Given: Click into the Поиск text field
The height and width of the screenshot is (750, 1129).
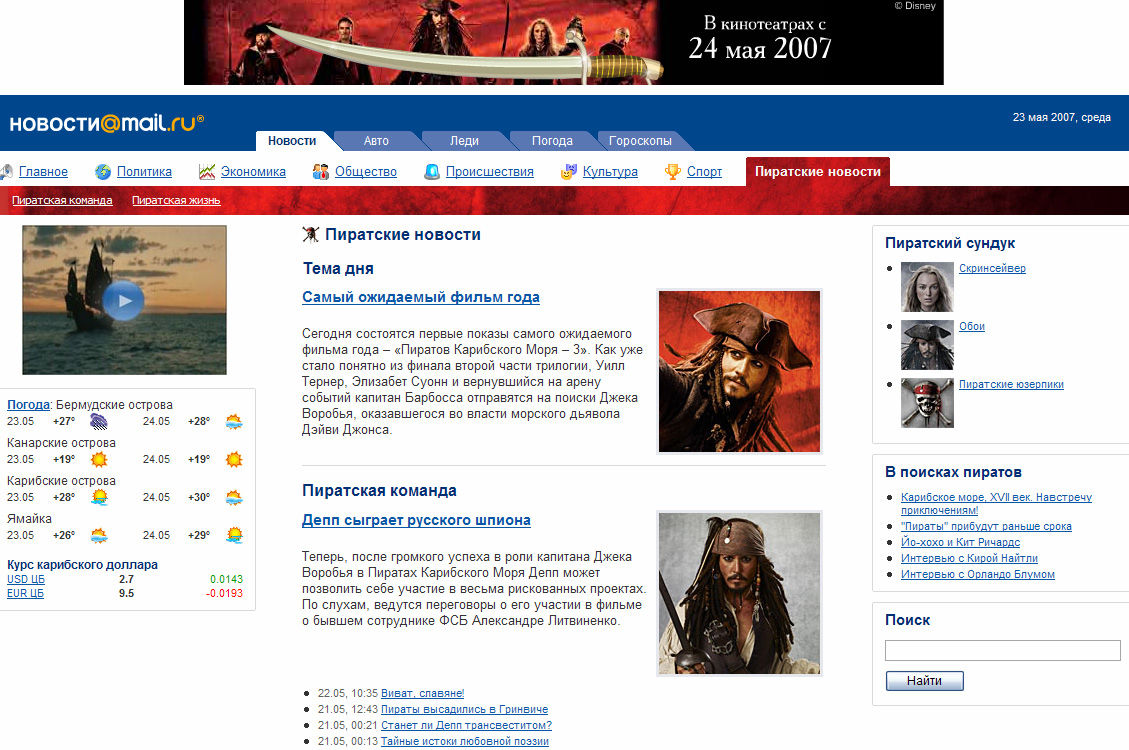Looking at the screenshot, I should tap(1002, 651).
